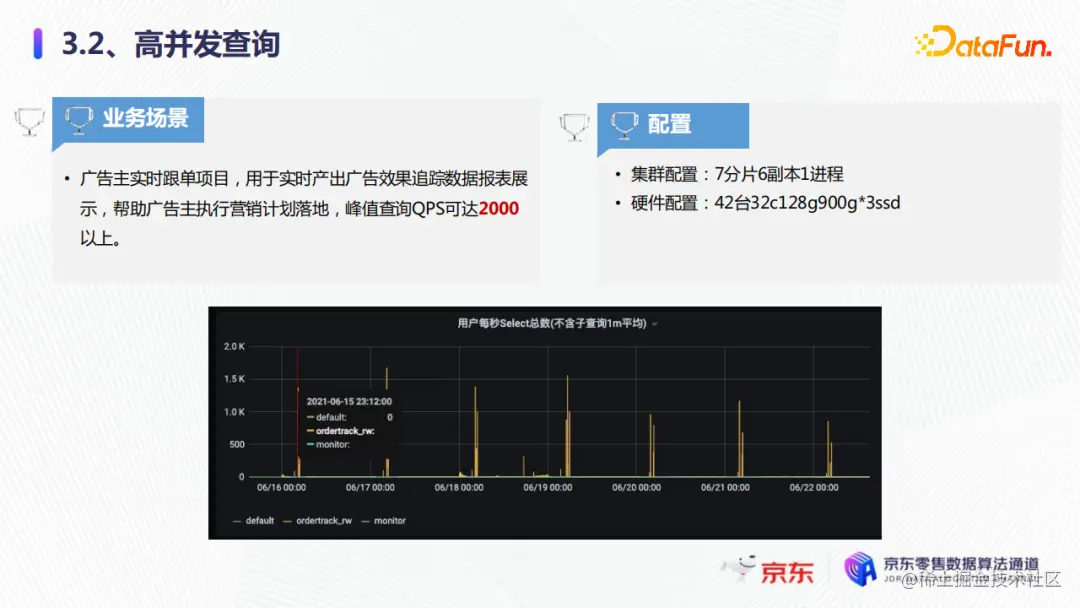1080x608 pixels.
Task: Click the purple JD retail data algorithm logo
Action: tap(860, 569)
